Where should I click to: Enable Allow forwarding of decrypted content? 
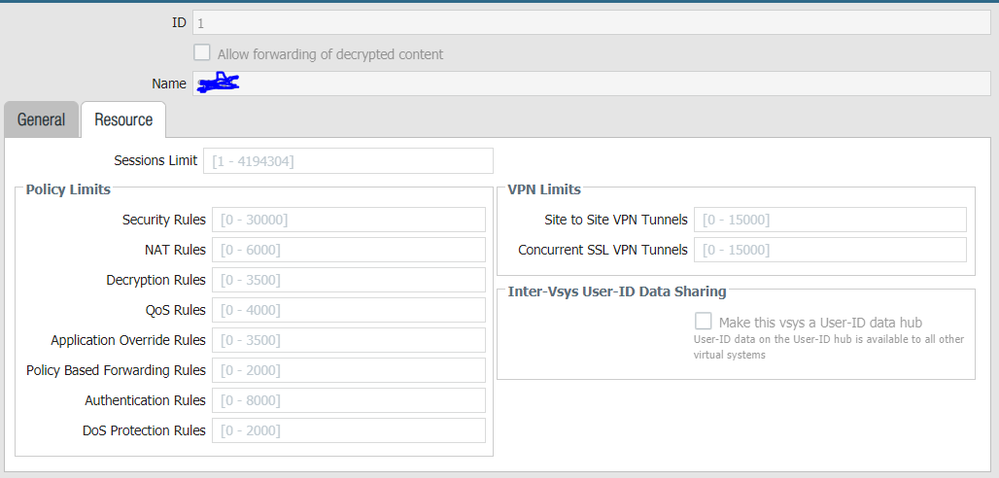coord(202,54)
